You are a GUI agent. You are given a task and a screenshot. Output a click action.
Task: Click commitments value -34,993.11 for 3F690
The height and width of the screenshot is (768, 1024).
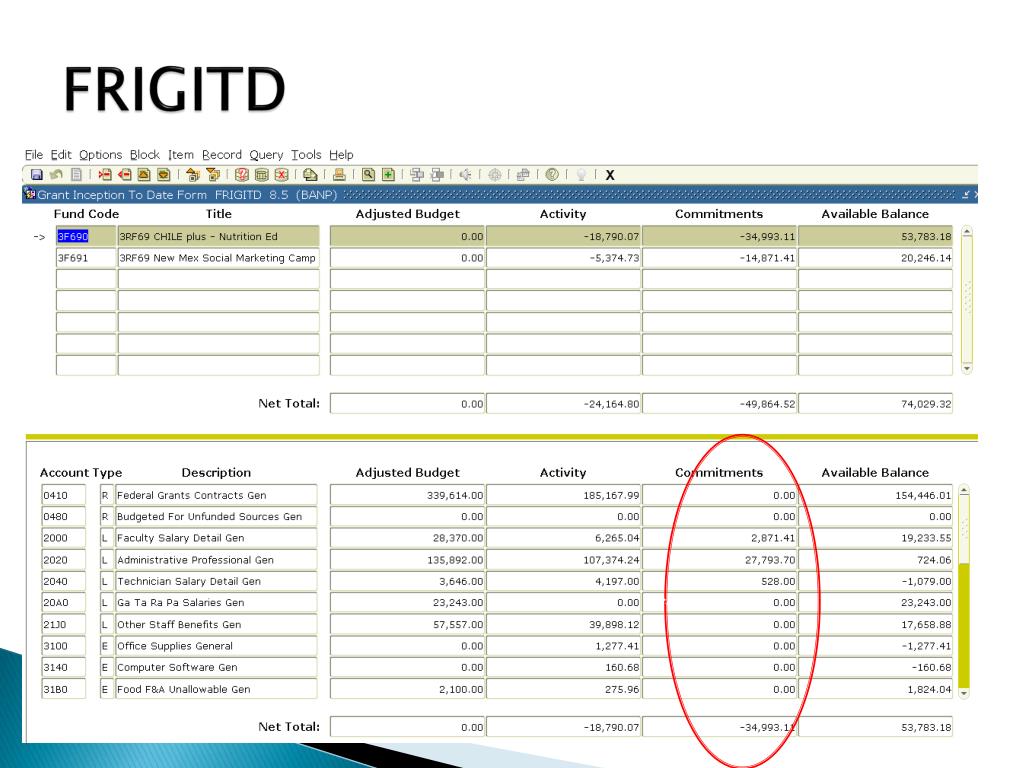point(719,236)
